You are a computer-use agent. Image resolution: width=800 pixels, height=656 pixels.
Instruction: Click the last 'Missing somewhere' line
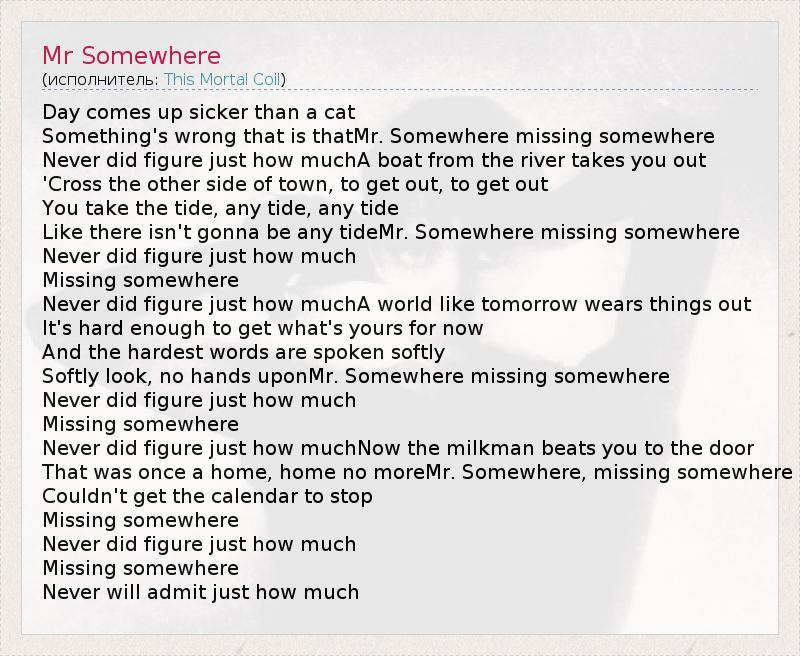140,568
